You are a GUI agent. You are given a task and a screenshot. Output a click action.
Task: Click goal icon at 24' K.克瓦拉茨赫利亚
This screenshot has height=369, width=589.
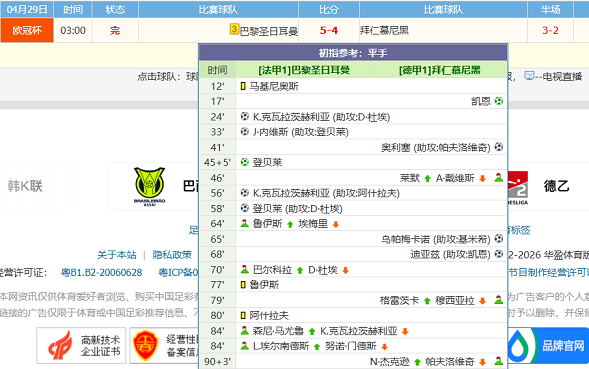pos(245,116)
